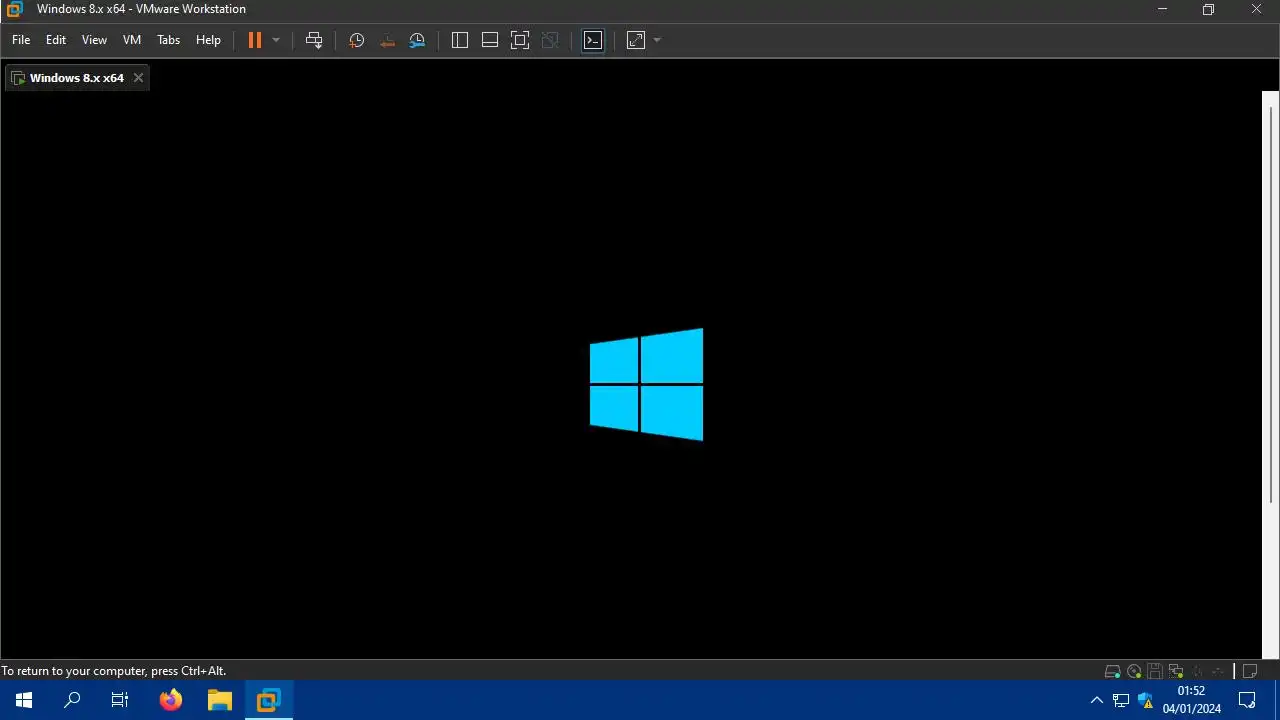Open the power options dropdown arrow
Image resolution: width=1280 pixels, height=720 pixels.
[x=276, y=40]
